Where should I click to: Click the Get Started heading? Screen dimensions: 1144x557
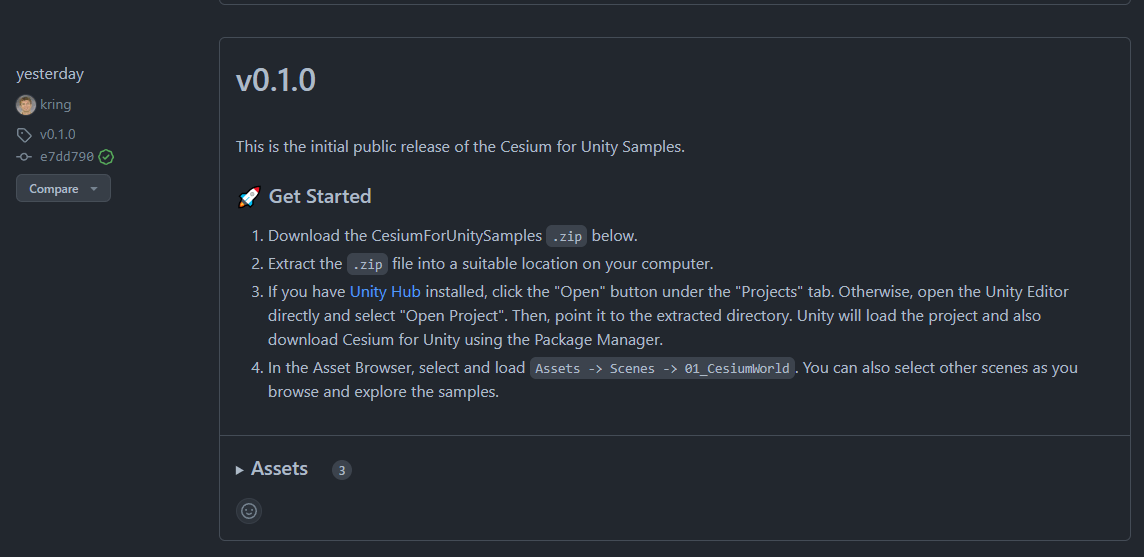(x=320, y=196)
